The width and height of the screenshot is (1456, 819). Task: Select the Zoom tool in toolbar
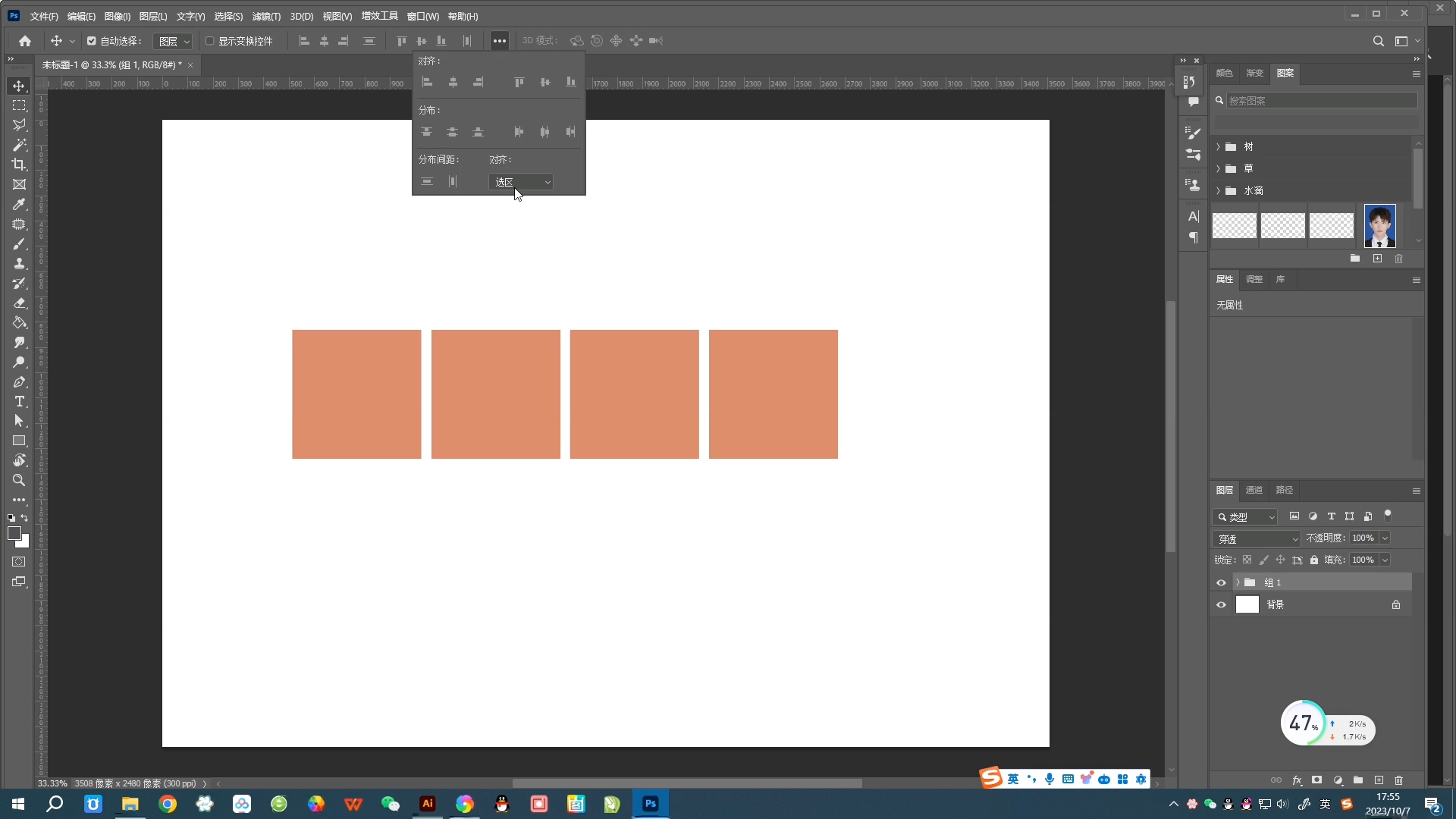click(19, 480)
